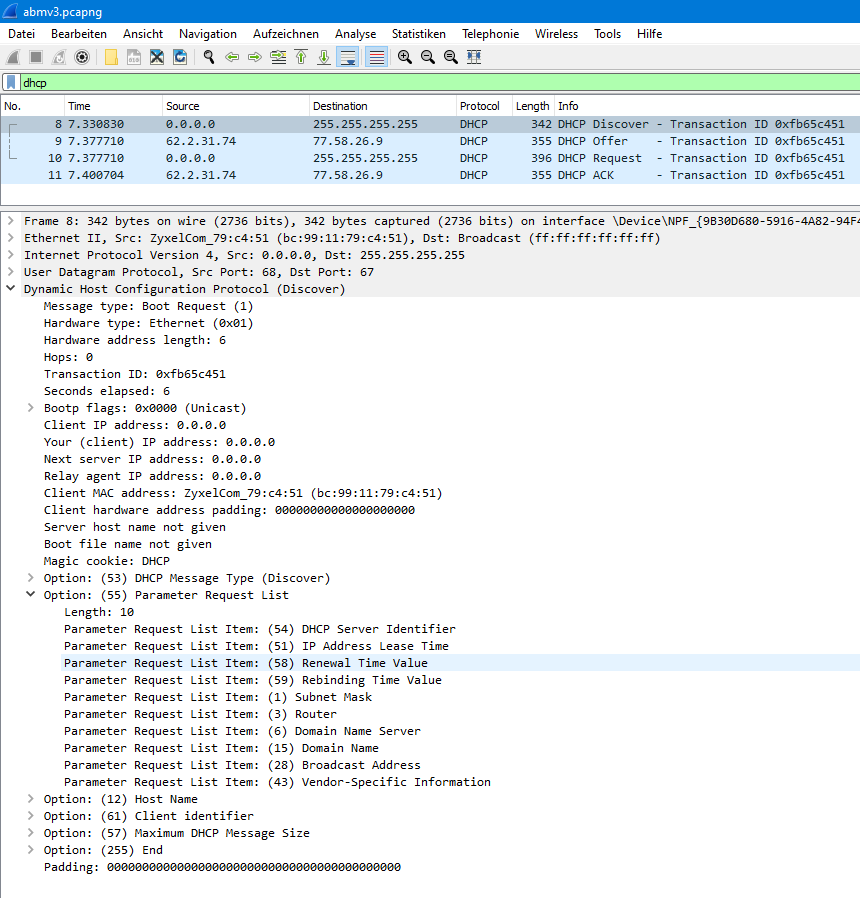Expand the Ethernet II layer
The width and height of the screenshot is (860, 898).
pos(10,238)
